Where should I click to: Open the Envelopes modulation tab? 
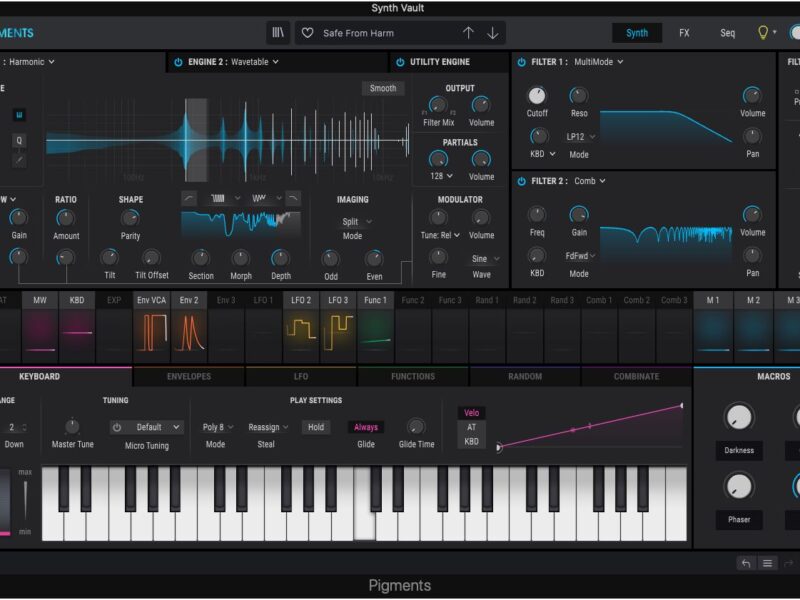tap(188, 377)
